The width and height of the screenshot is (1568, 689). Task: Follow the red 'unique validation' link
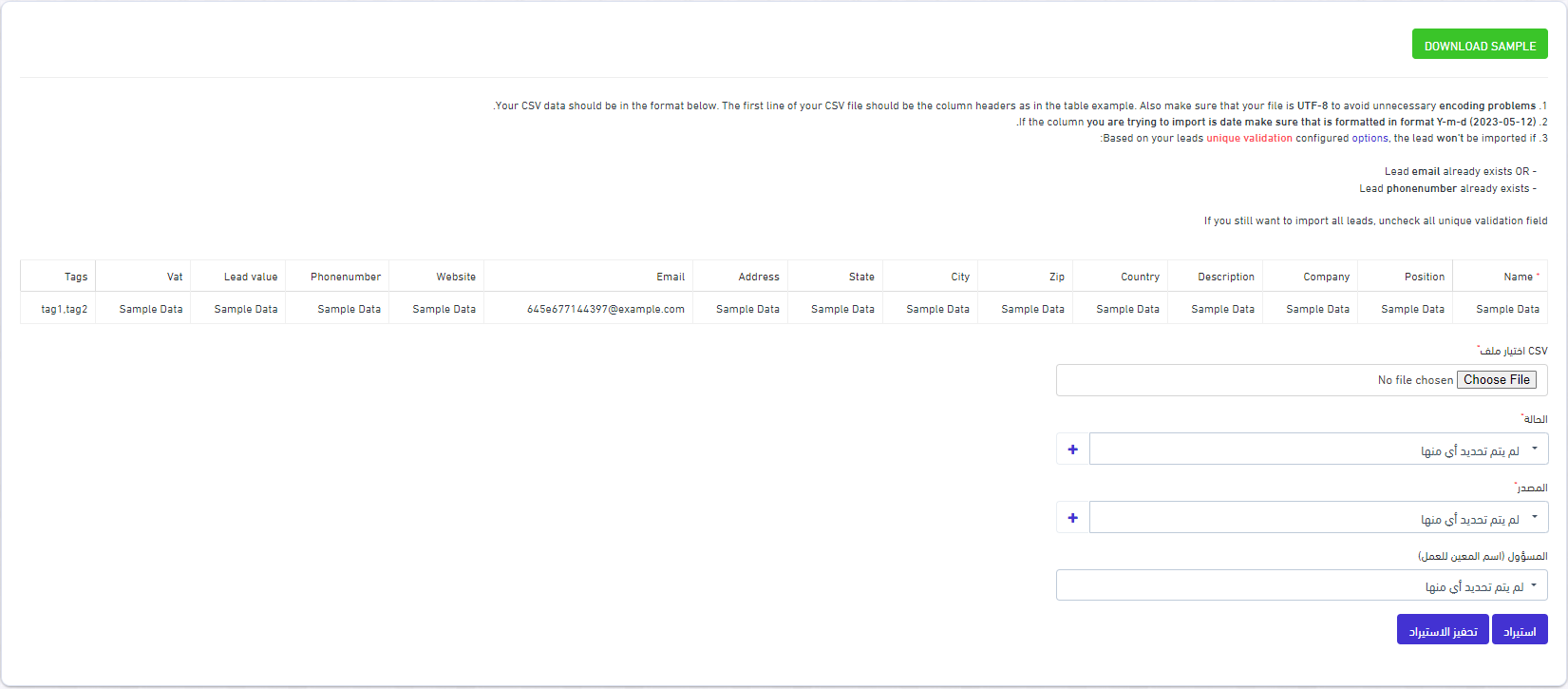click(x=1249, y=139)
